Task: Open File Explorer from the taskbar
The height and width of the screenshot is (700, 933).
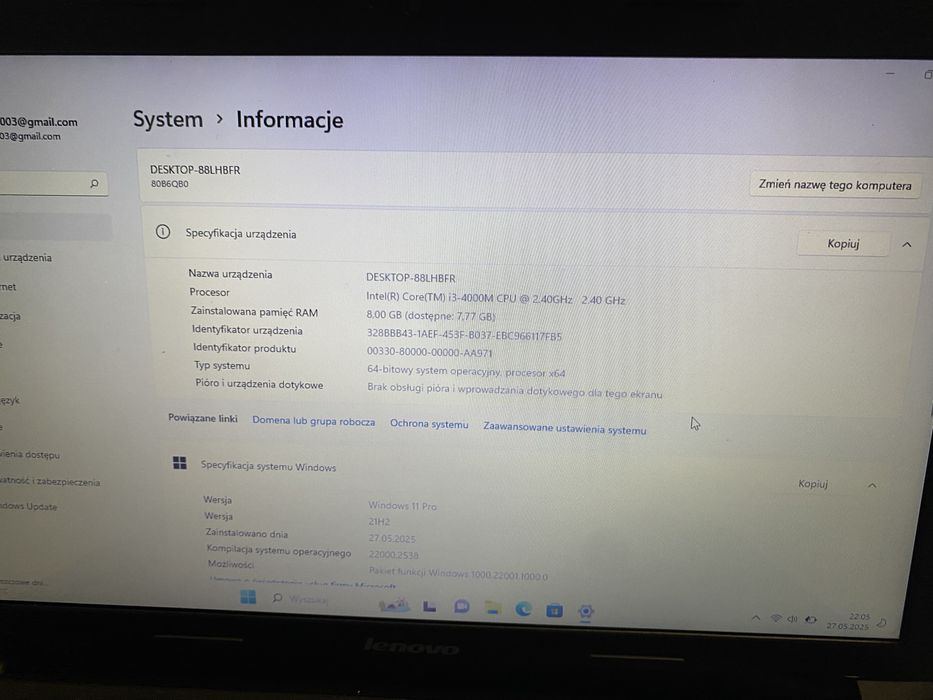Action: point(492,608)
